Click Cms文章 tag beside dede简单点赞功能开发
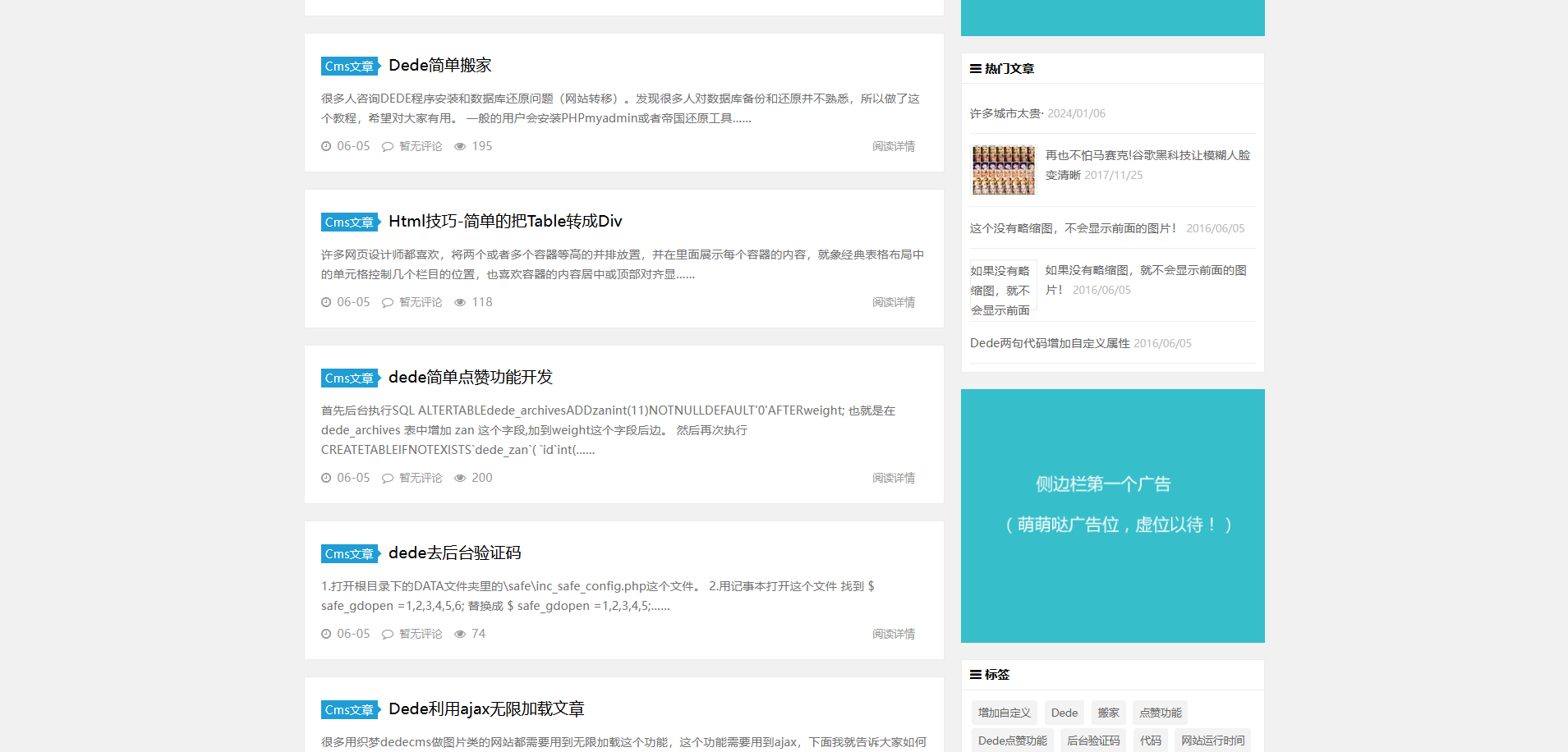Image resolution: width=1568 pixels, height=752 pixels. [350, 378]
